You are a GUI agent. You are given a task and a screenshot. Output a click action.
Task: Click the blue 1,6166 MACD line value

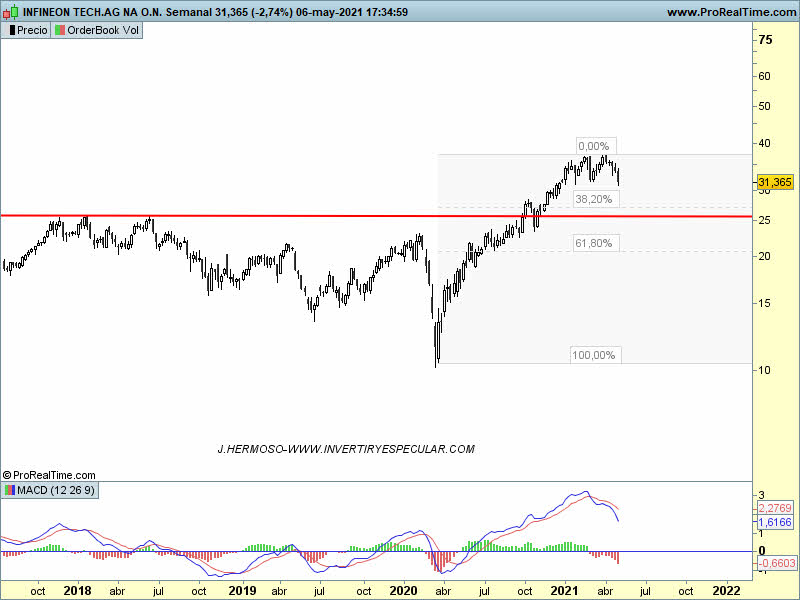pos(776,522)
